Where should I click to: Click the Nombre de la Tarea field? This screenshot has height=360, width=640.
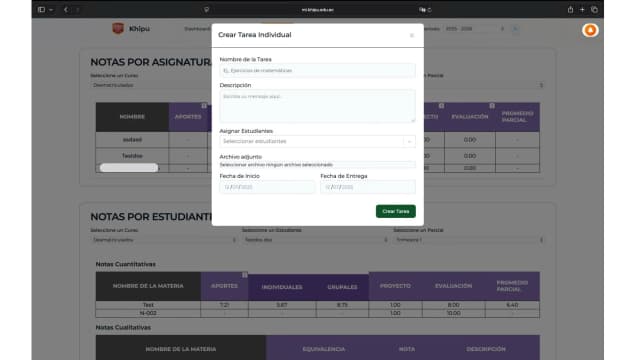pyautogui.click(x=318, y=71)
